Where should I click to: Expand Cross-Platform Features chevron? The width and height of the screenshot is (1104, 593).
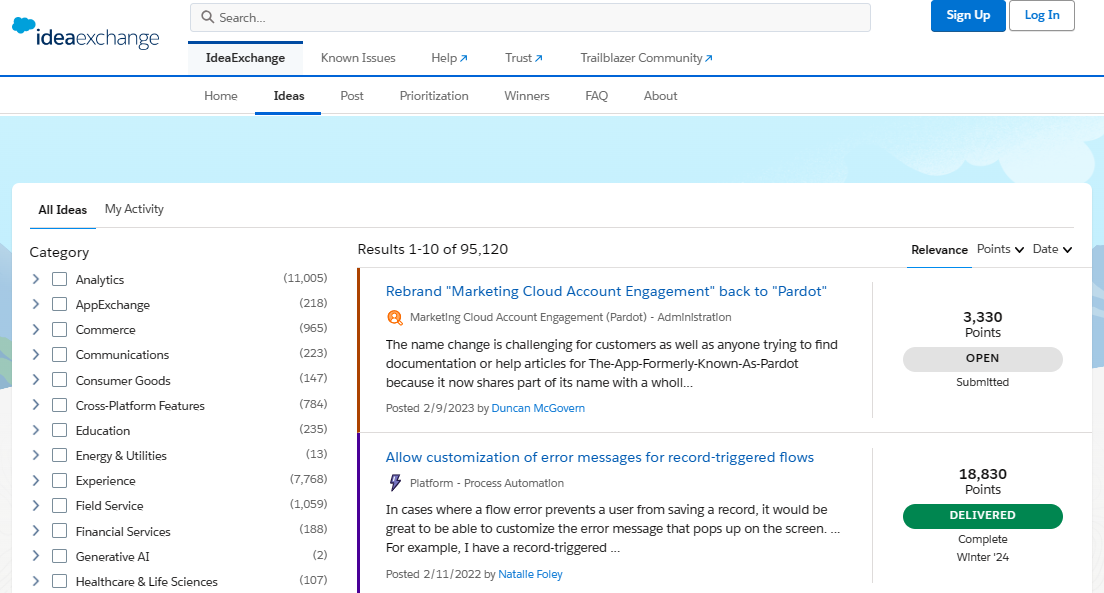click(x=36, y=406)
